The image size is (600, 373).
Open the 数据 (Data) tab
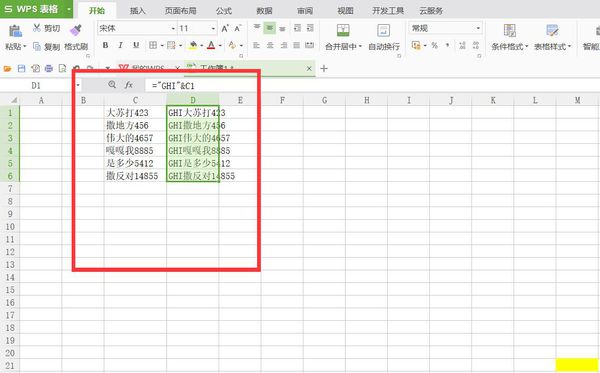pos(264,10)
